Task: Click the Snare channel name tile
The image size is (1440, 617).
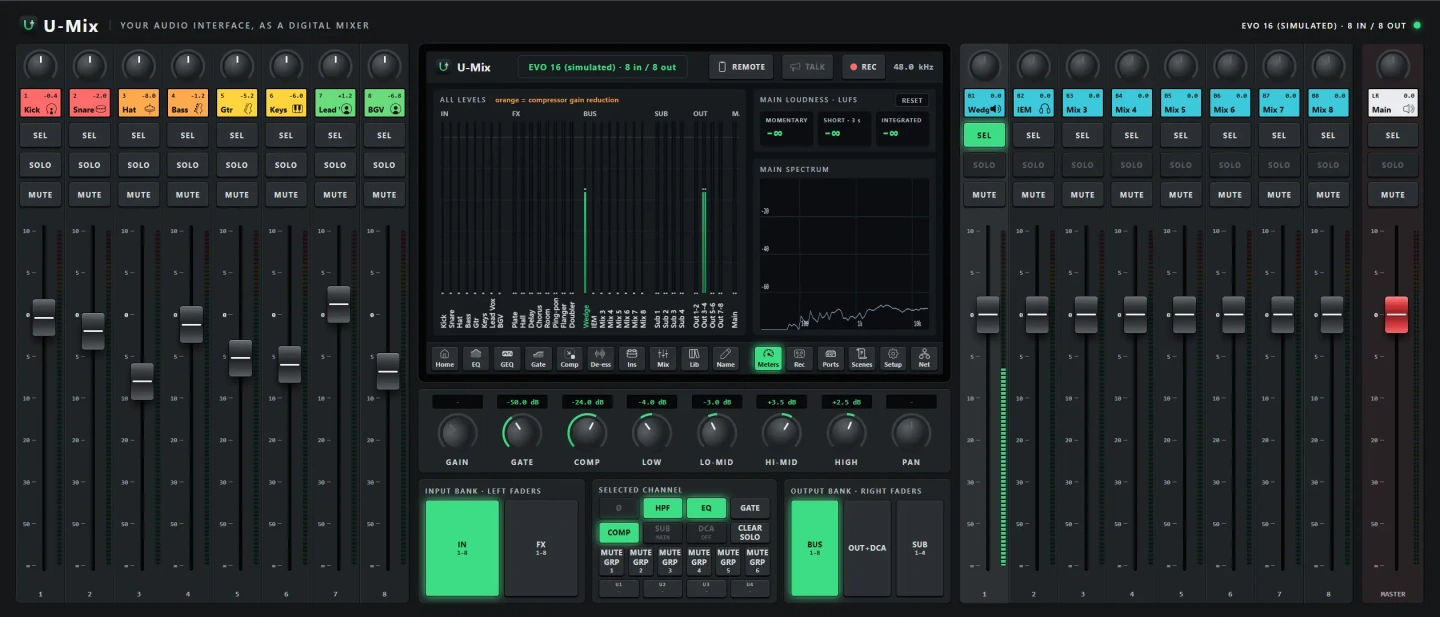Action: tap(89, 103)
